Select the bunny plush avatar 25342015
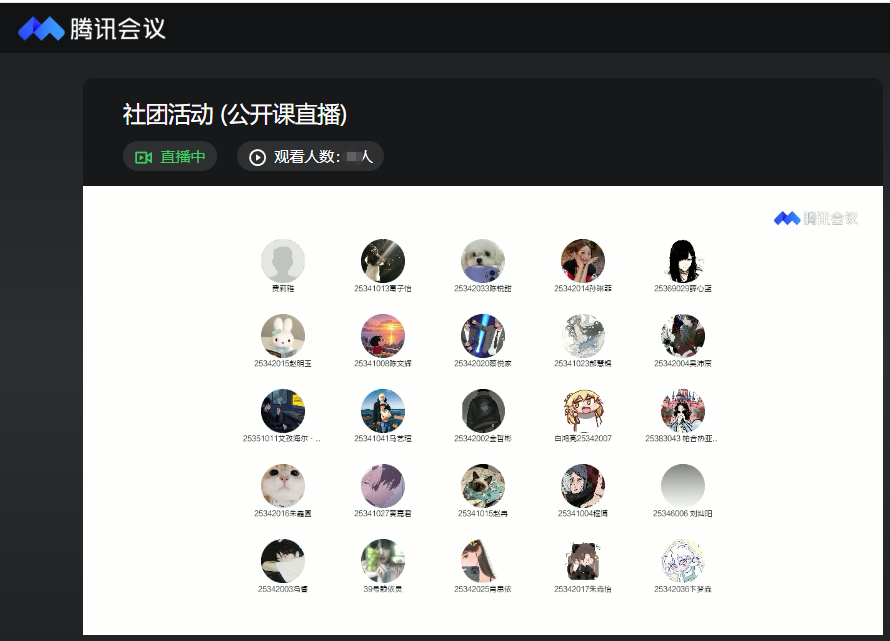 pyautogui.click(x=283, y=336)
